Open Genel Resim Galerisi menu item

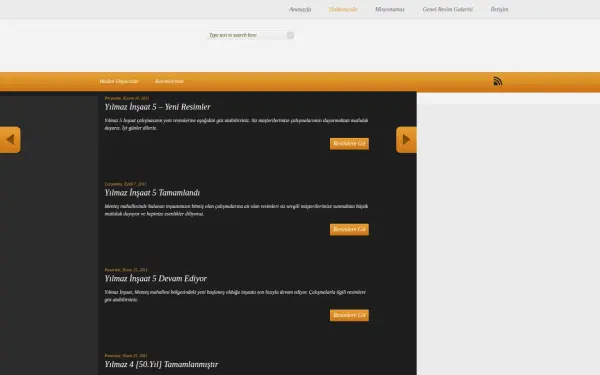coord(448,9)
